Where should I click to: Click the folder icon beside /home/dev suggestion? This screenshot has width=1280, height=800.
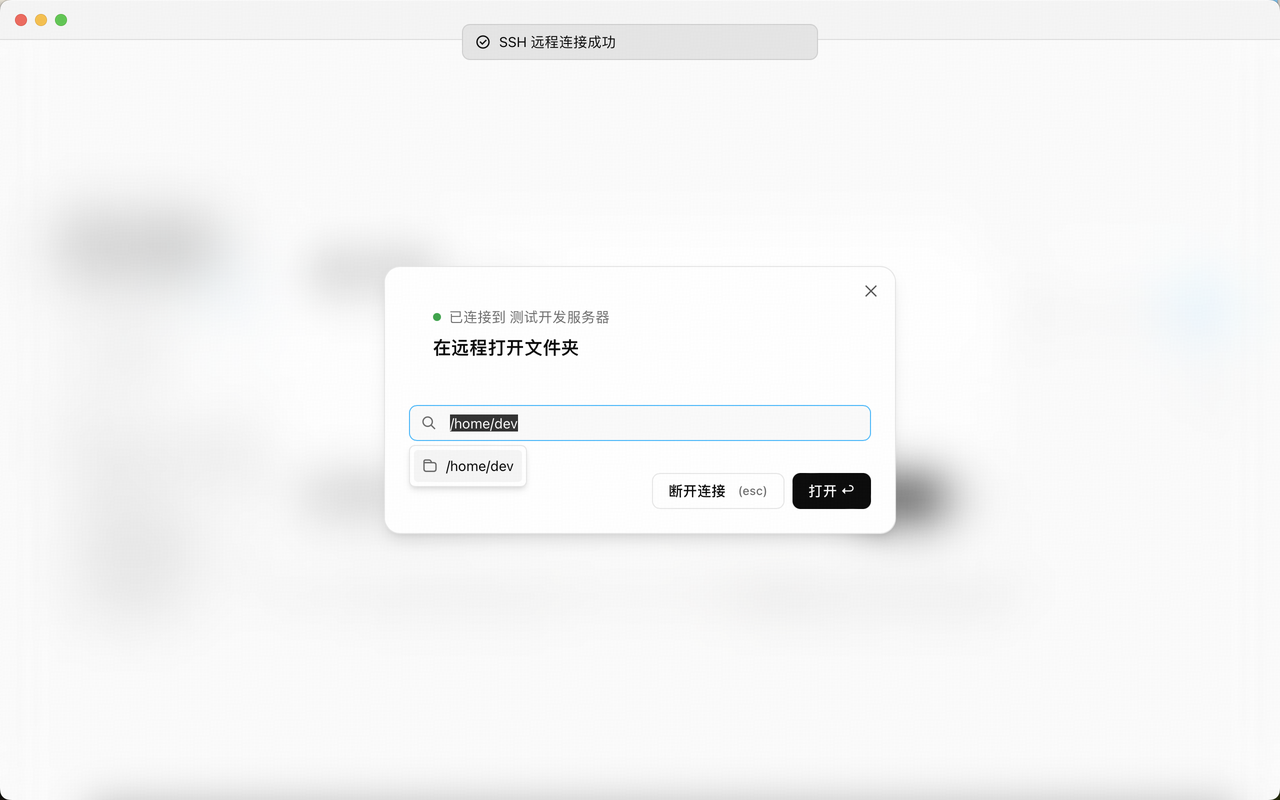[430, 466]
